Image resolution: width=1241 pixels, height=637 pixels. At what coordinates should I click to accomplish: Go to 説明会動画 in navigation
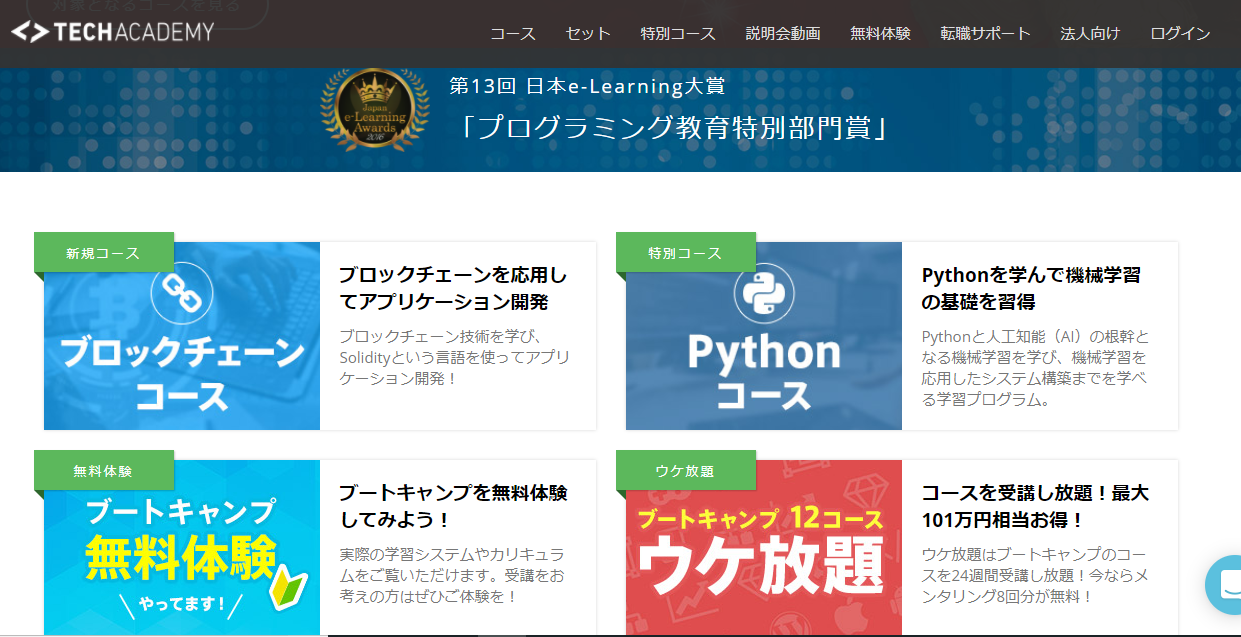coord(783,34)
